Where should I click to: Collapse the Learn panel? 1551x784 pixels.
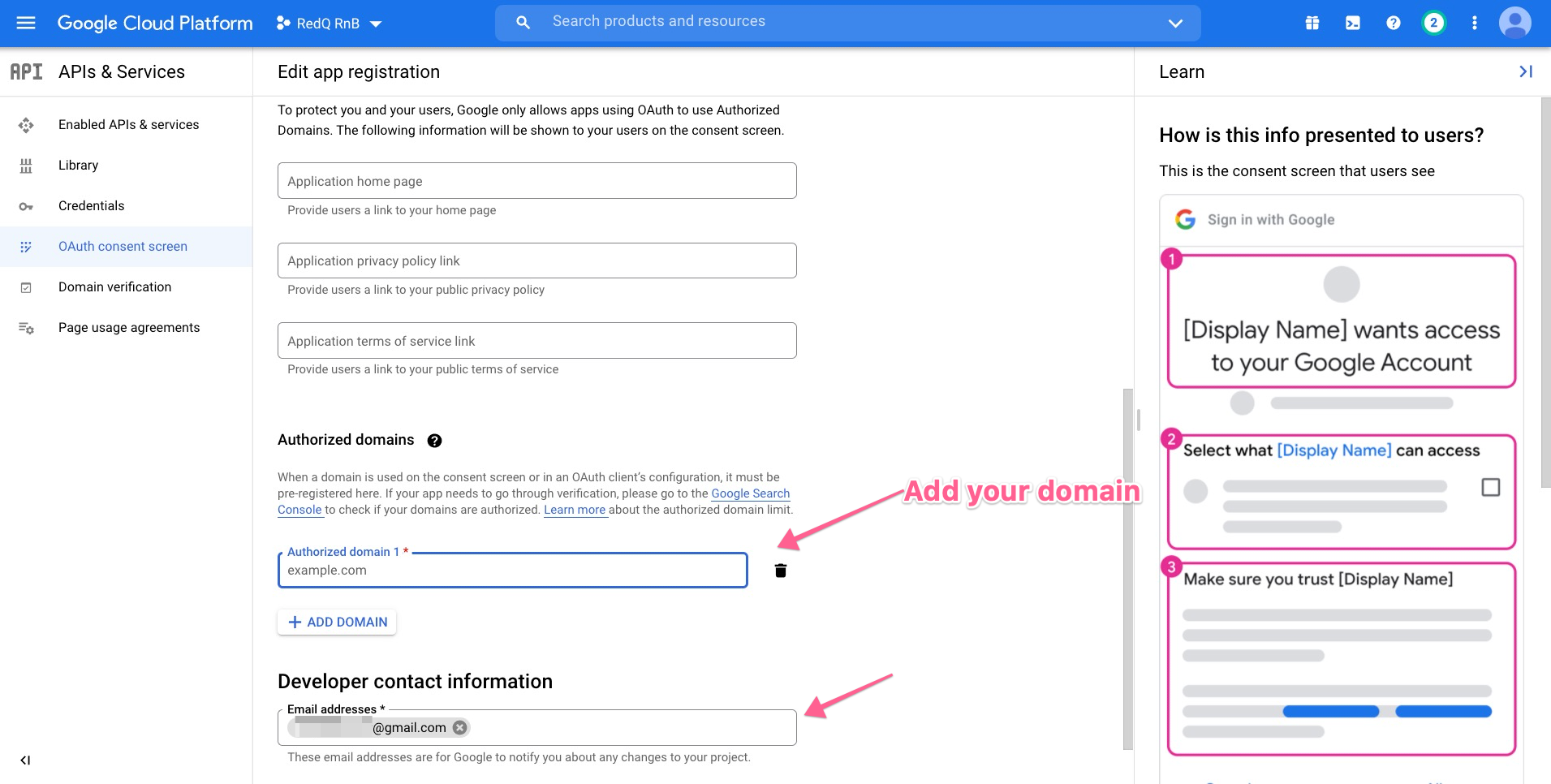pos(1526,71)
